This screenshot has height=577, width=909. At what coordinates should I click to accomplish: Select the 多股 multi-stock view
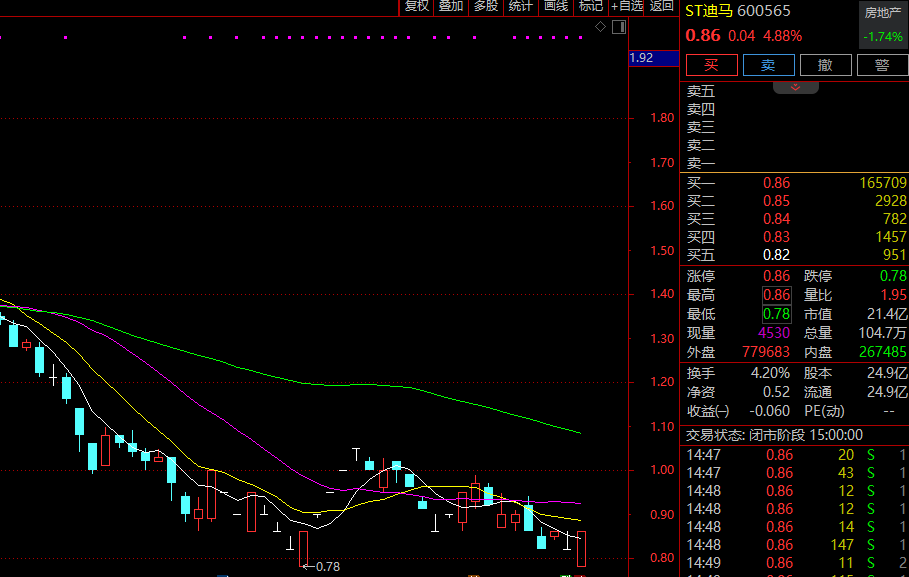click(485, 6)
